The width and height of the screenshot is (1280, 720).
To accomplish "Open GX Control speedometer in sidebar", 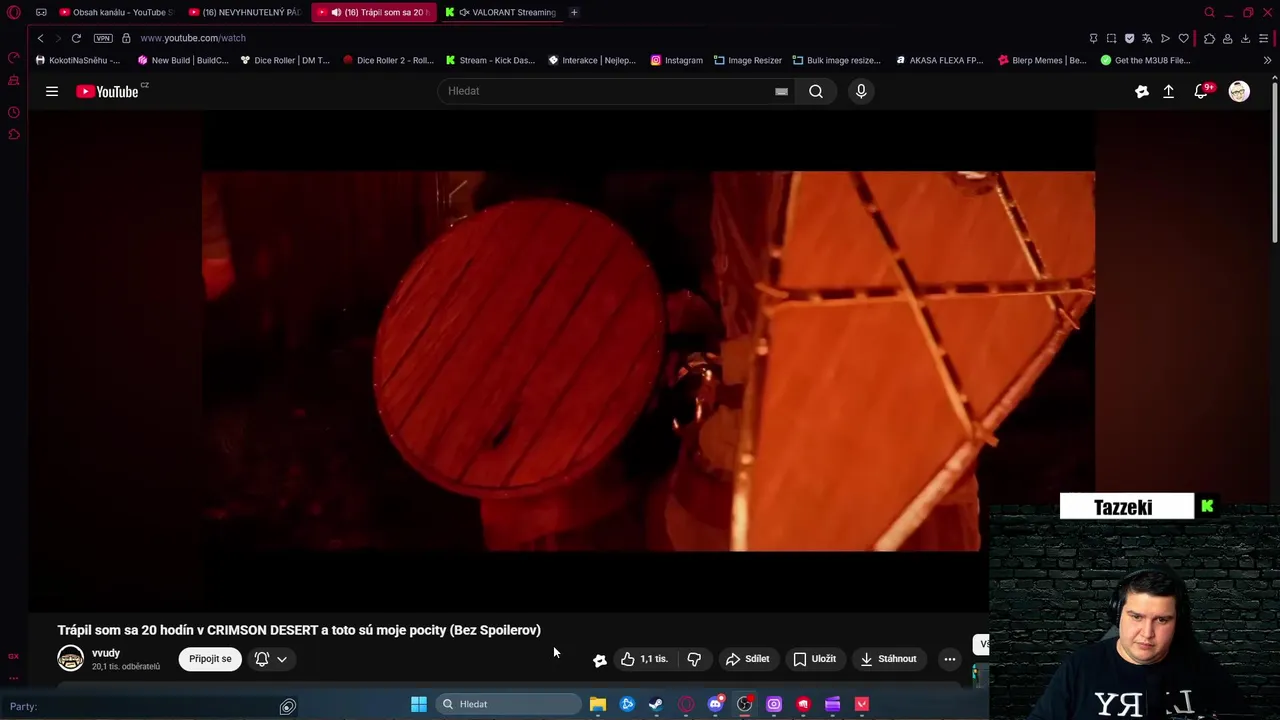I will click(14, 57).
